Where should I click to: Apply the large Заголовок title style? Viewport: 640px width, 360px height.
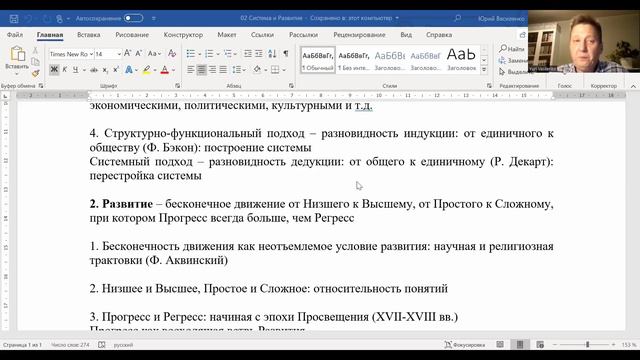pyautogui.click(x=461, y=60)
